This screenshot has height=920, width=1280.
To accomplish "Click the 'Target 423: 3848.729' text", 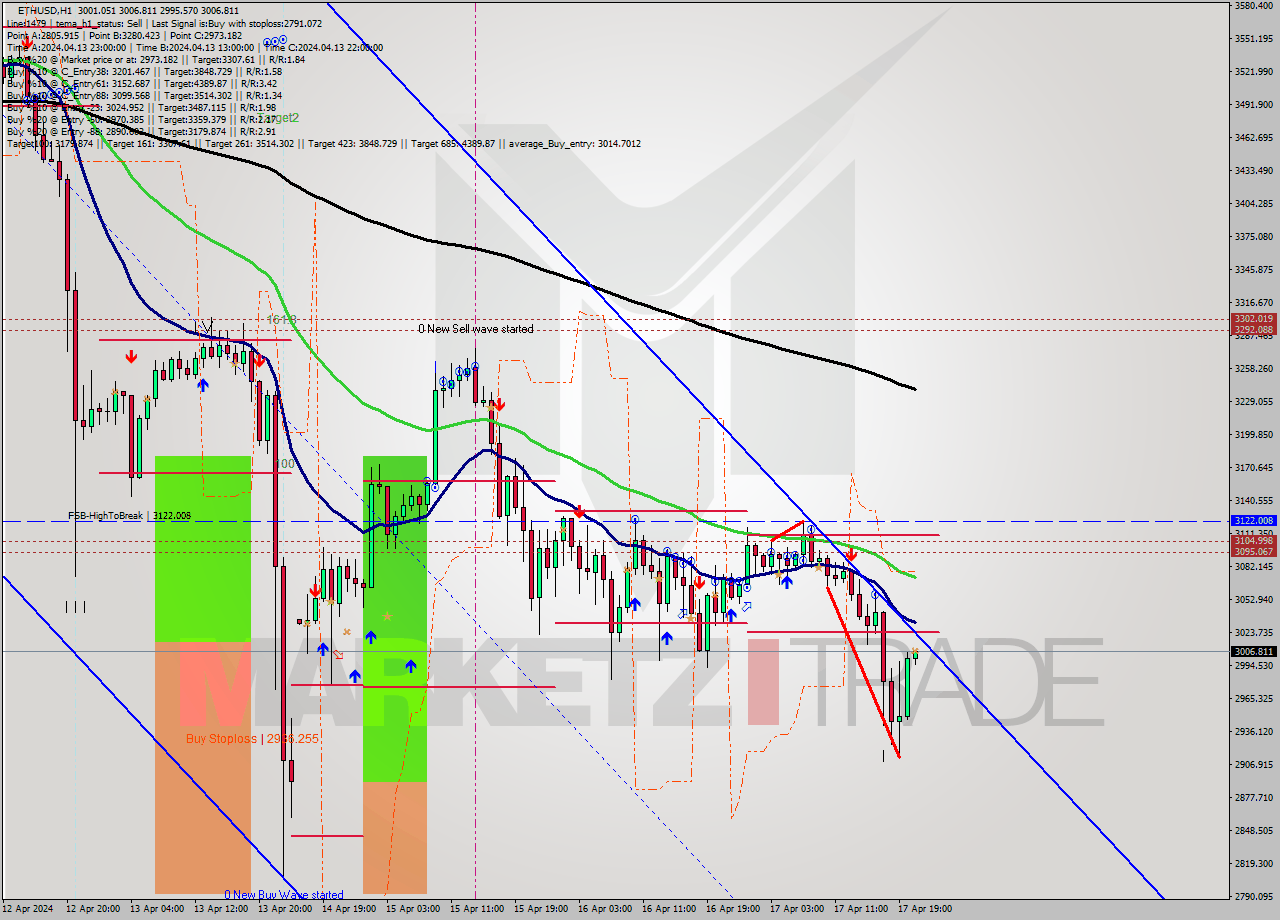I will (x=352, y=144).
